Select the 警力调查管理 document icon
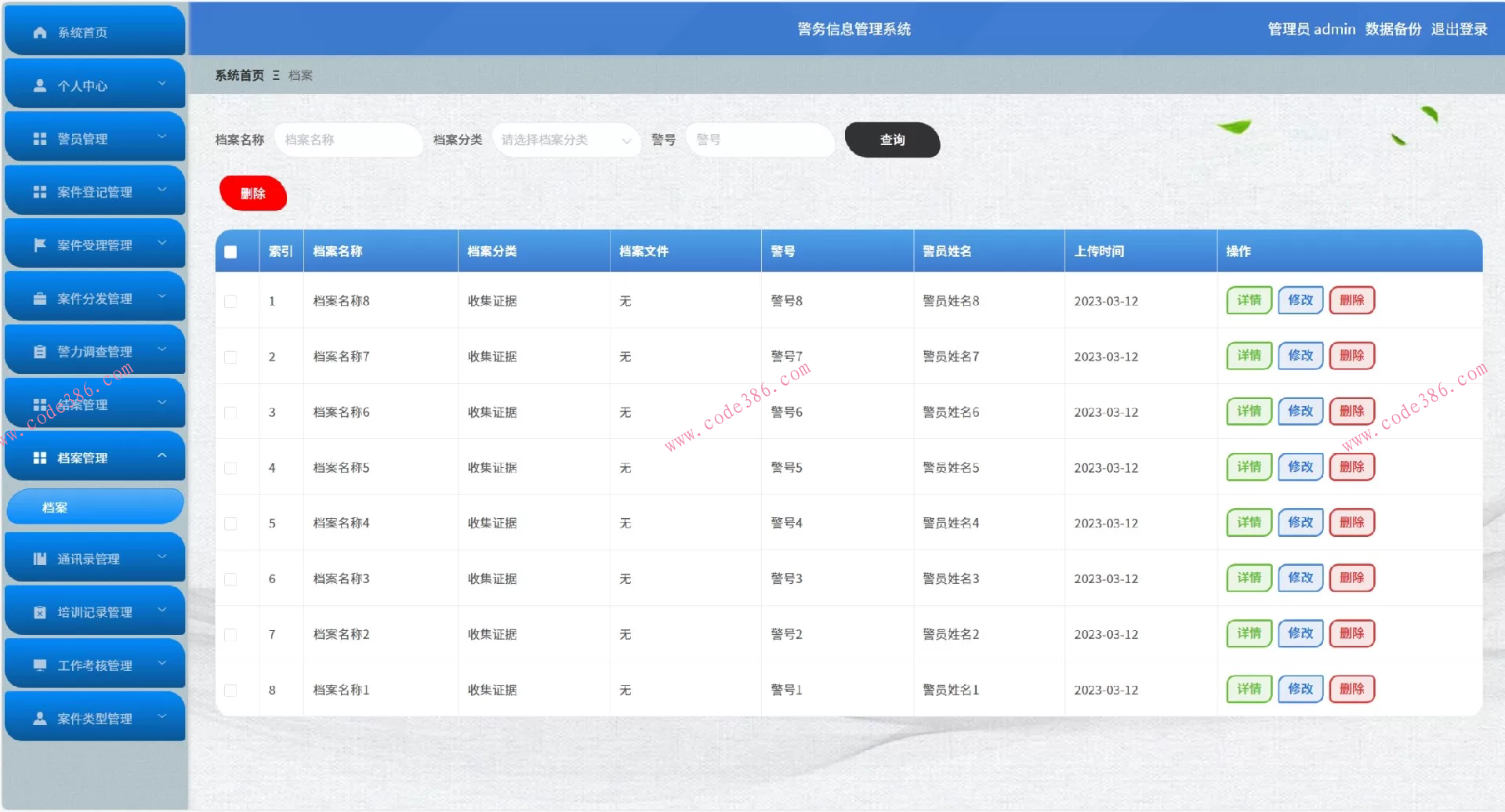This screenshot has height=812, width=1505. 38,350
